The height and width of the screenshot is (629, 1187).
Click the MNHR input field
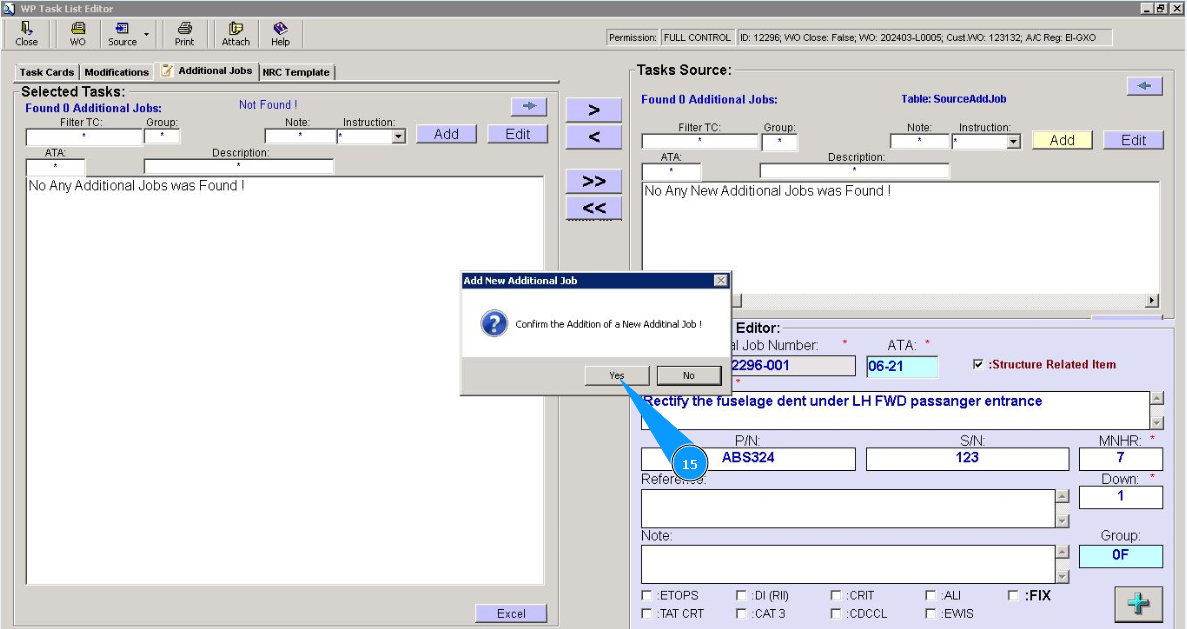(1120, 459)
